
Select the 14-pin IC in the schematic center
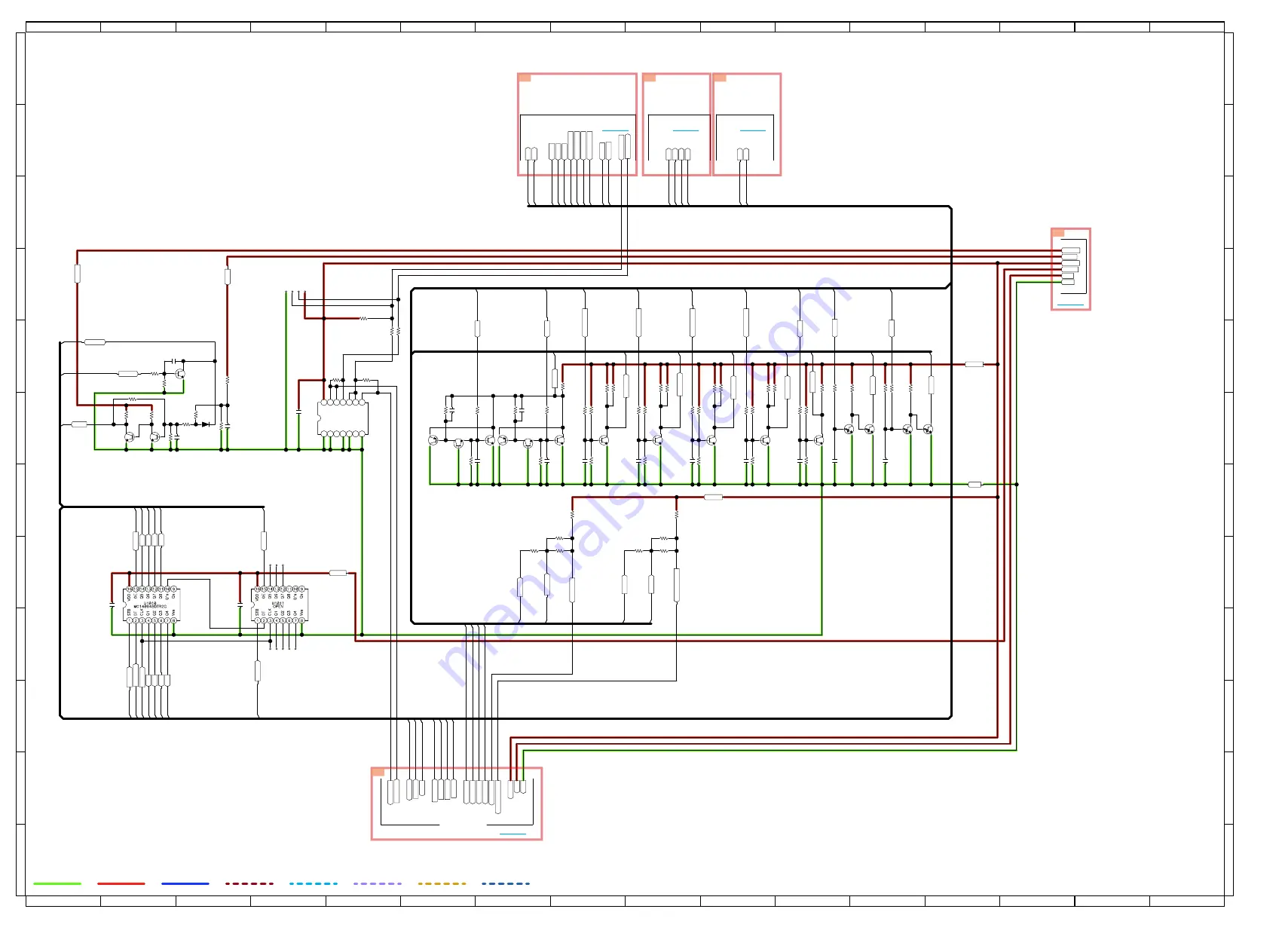[x=343, y=418]
